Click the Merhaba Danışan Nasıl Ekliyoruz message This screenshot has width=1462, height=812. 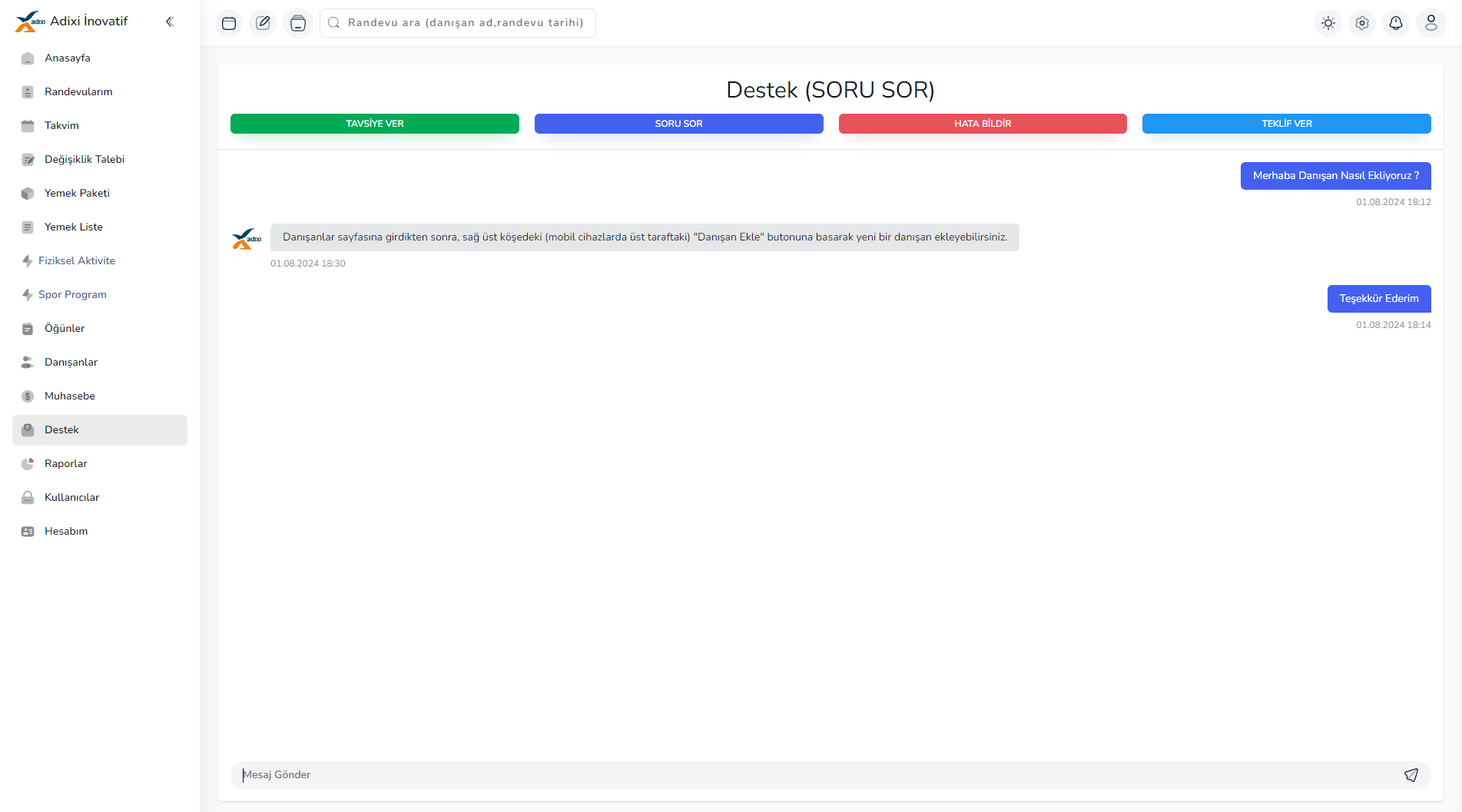tap(1336, 176)
